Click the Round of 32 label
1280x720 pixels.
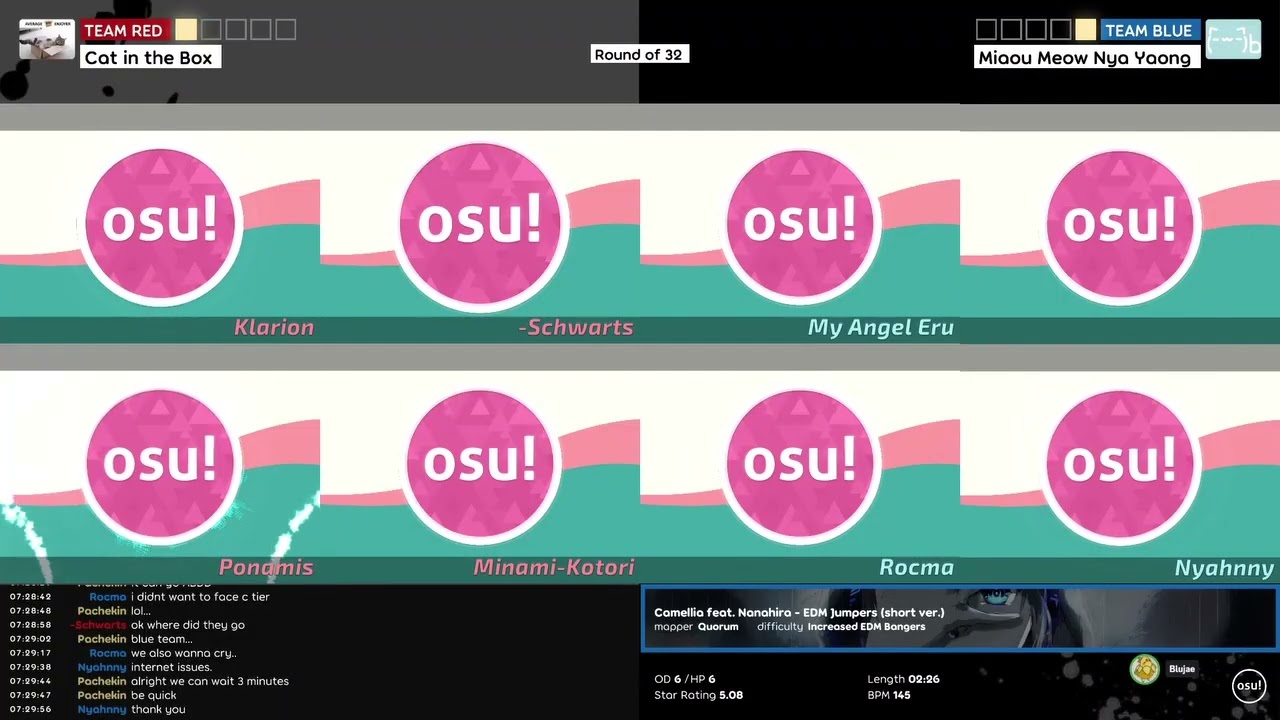tap(638, 54)
